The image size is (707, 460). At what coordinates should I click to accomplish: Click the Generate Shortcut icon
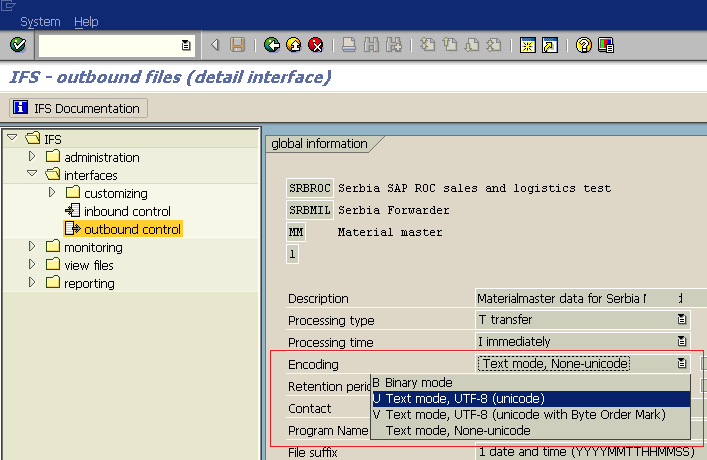tap(550, 45)
